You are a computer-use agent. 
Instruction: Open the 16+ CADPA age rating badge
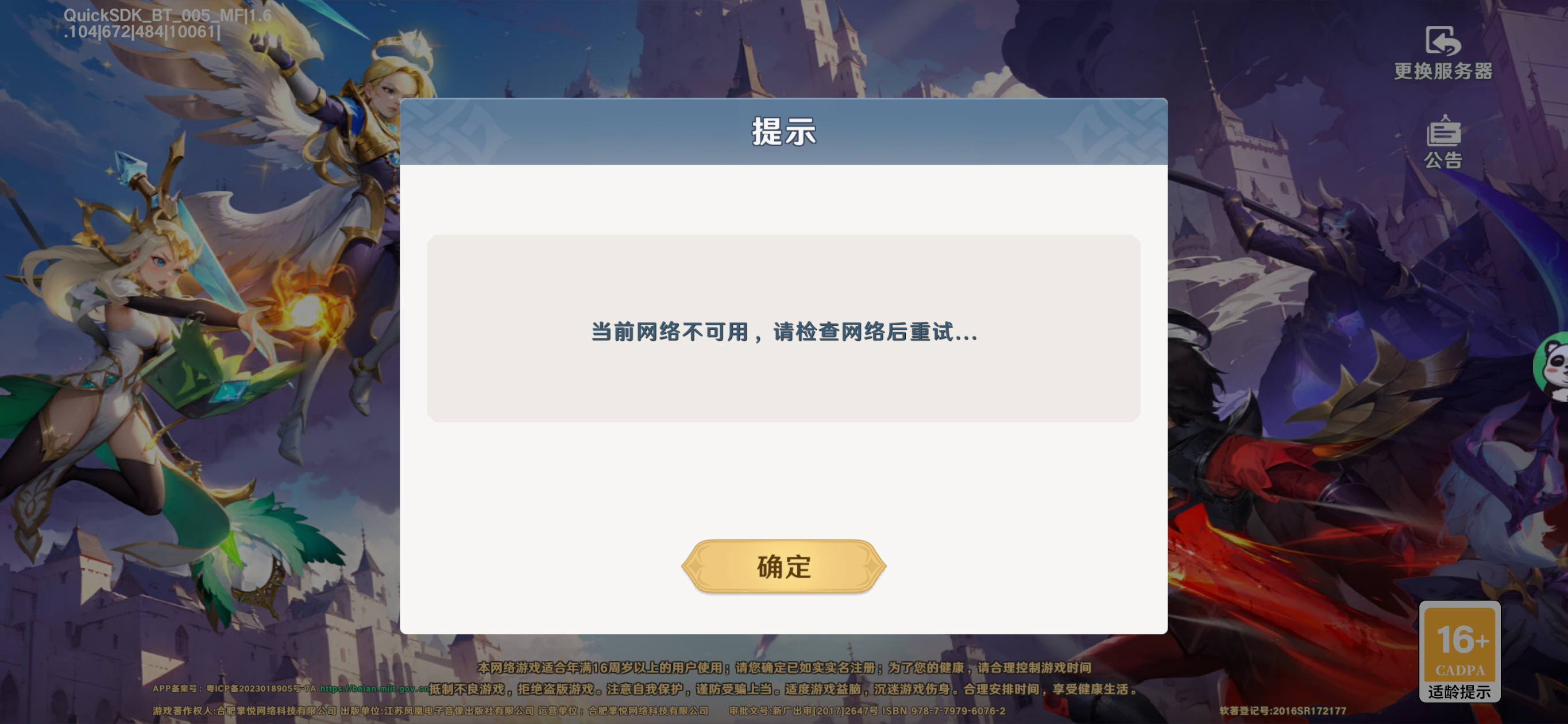pyautogui.click(x=1459, y=651)
